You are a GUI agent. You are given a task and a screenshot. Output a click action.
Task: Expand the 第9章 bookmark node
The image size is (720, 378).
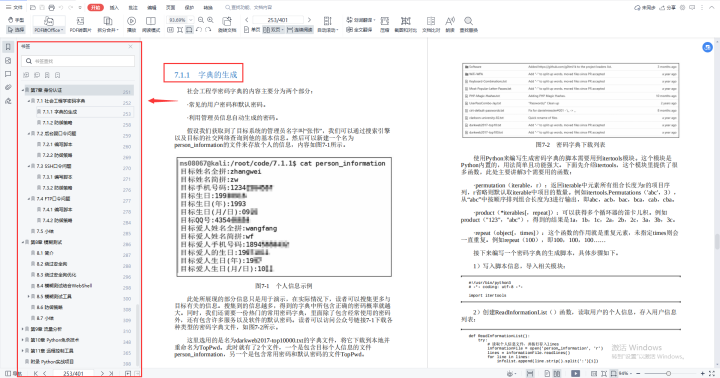pyautogui.click(x=22, y=329)
